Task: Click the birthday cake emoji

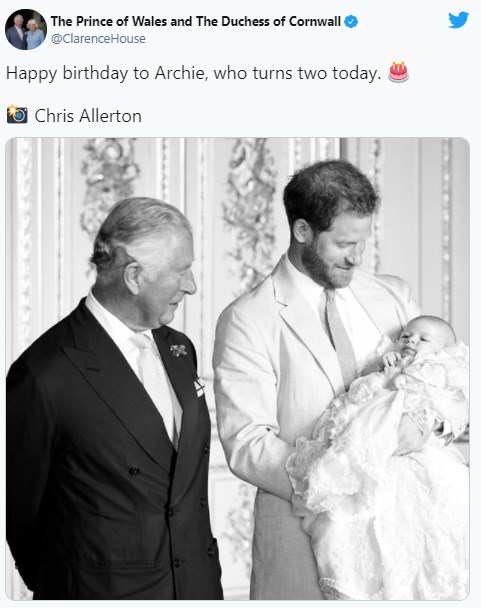Action: [398, 72]
